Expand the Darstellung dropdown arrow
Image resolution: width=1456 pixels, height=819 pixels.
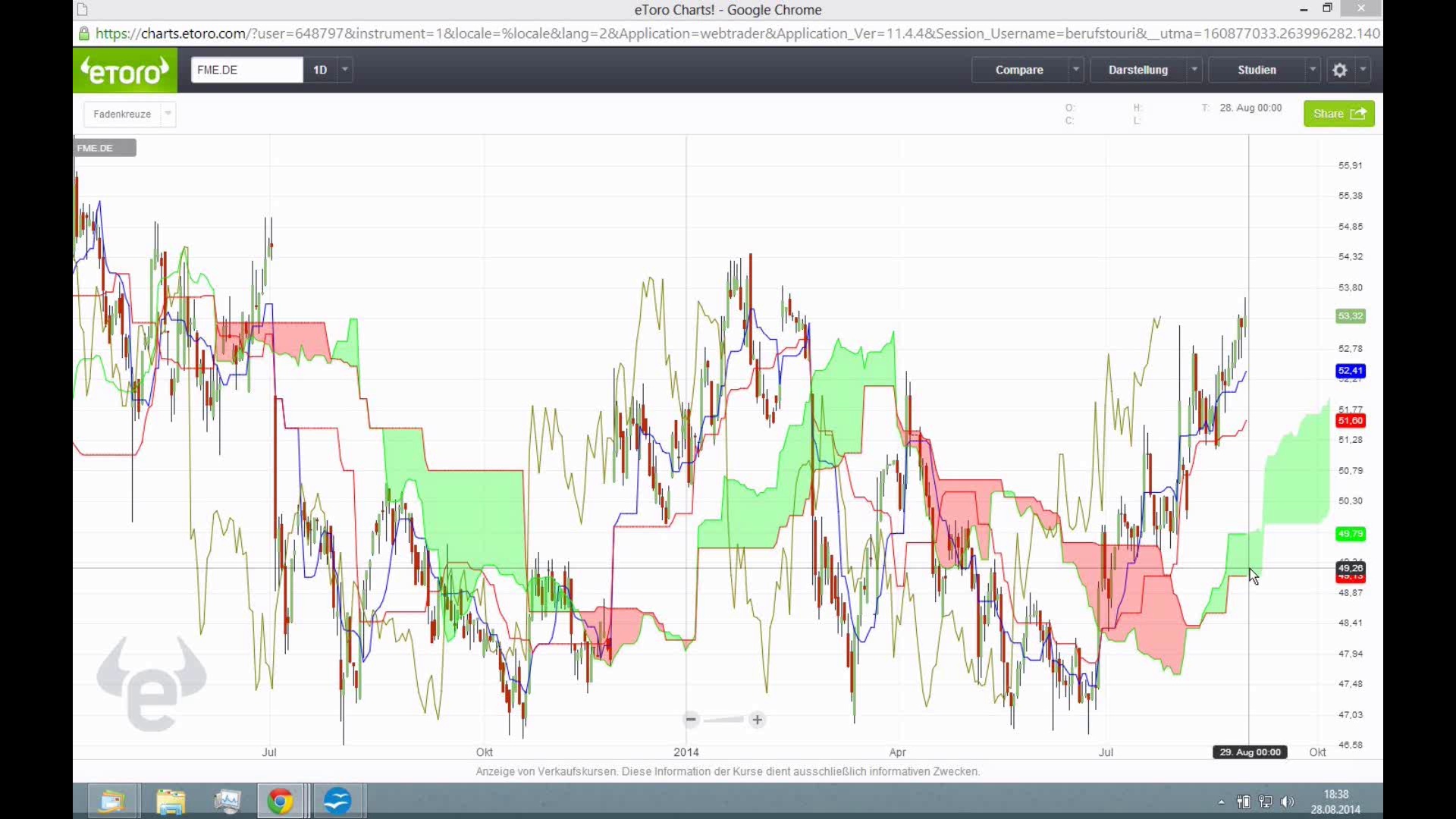1194,70
